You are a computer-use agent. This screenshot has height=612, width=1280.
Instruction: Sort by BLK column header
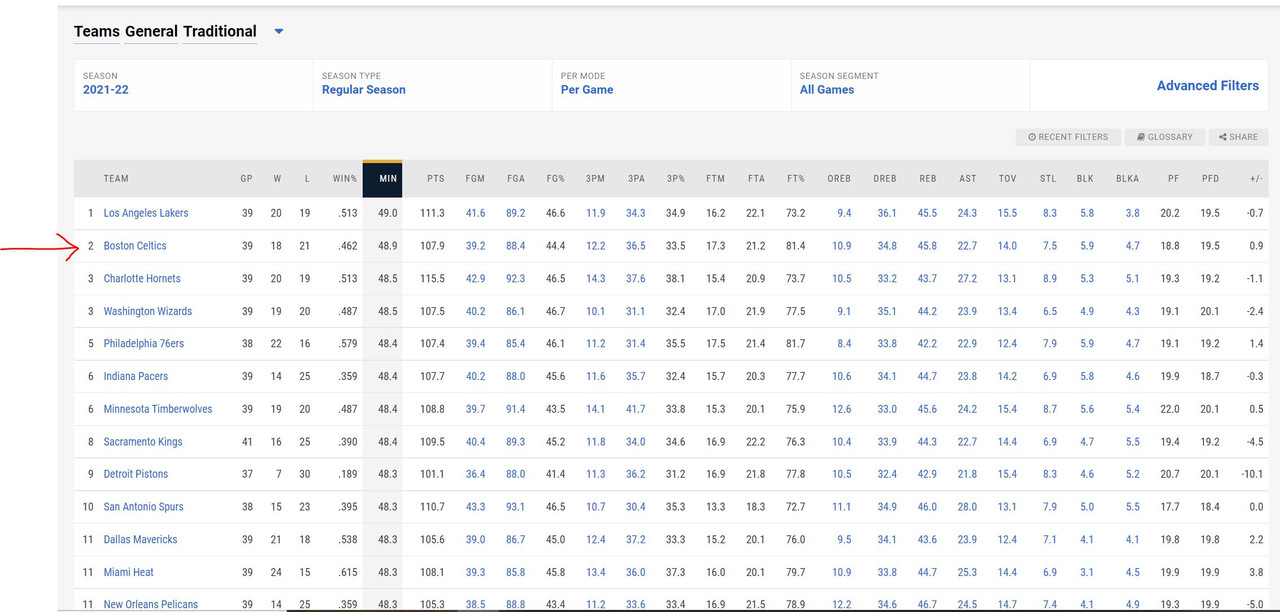pyautogui.click(x=1085, y=179)
